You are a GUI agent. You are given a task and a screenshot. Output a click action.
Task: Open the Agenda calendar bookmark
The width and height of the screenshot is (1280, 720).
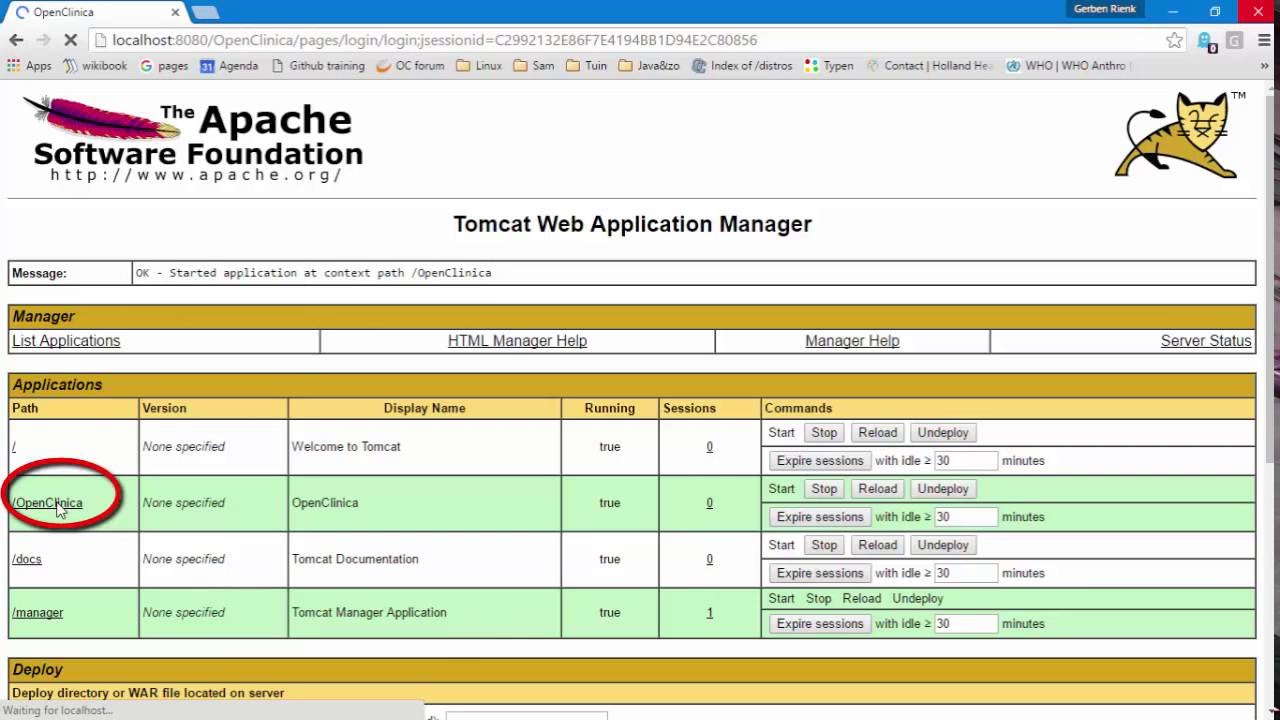click(229, 66)
